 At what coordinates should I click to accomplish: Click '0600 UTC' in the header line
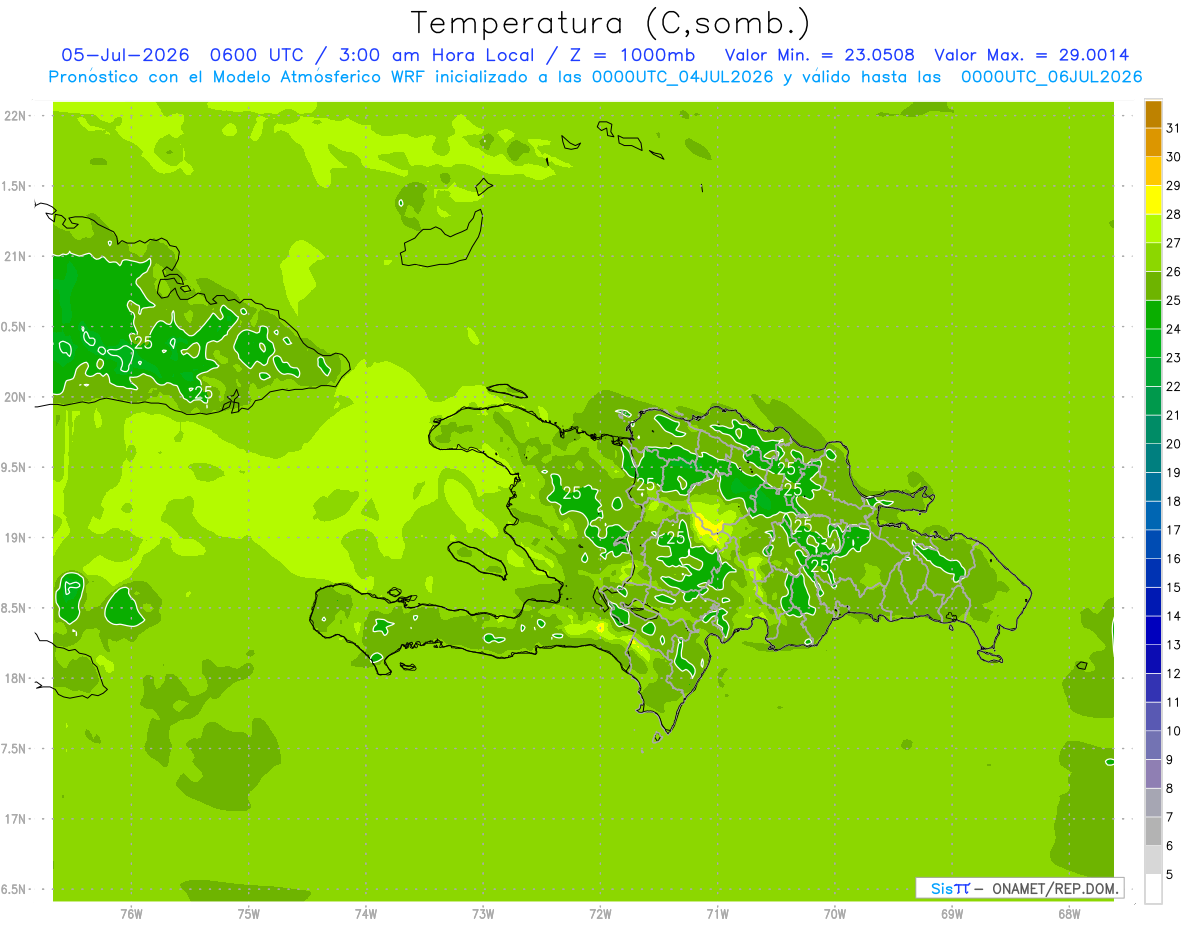257,55
